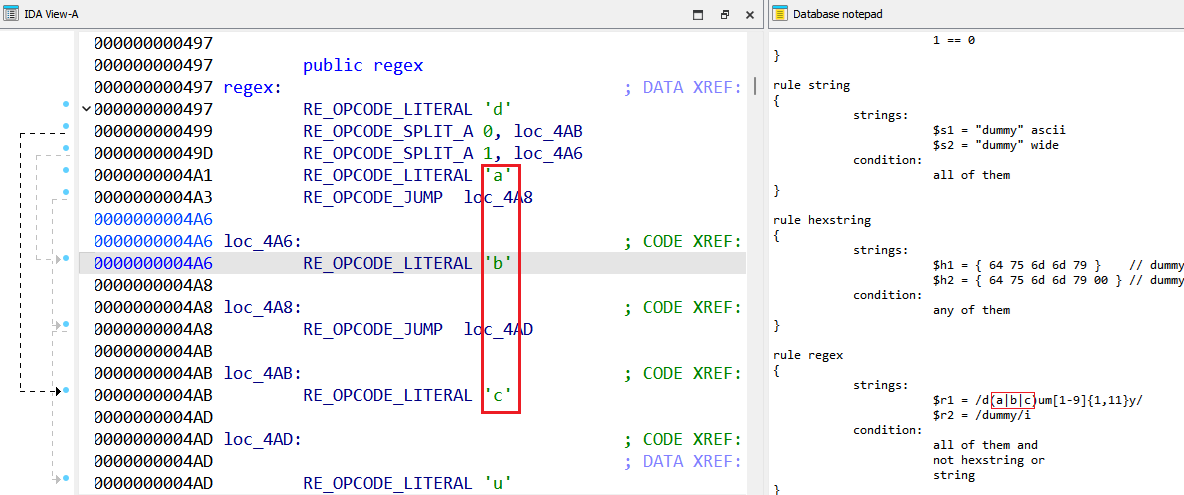Click loc_4A6 operand in the SPLIT_A 1 instruction
Viewport: 1184px width, 495px height.
point(548,153)
